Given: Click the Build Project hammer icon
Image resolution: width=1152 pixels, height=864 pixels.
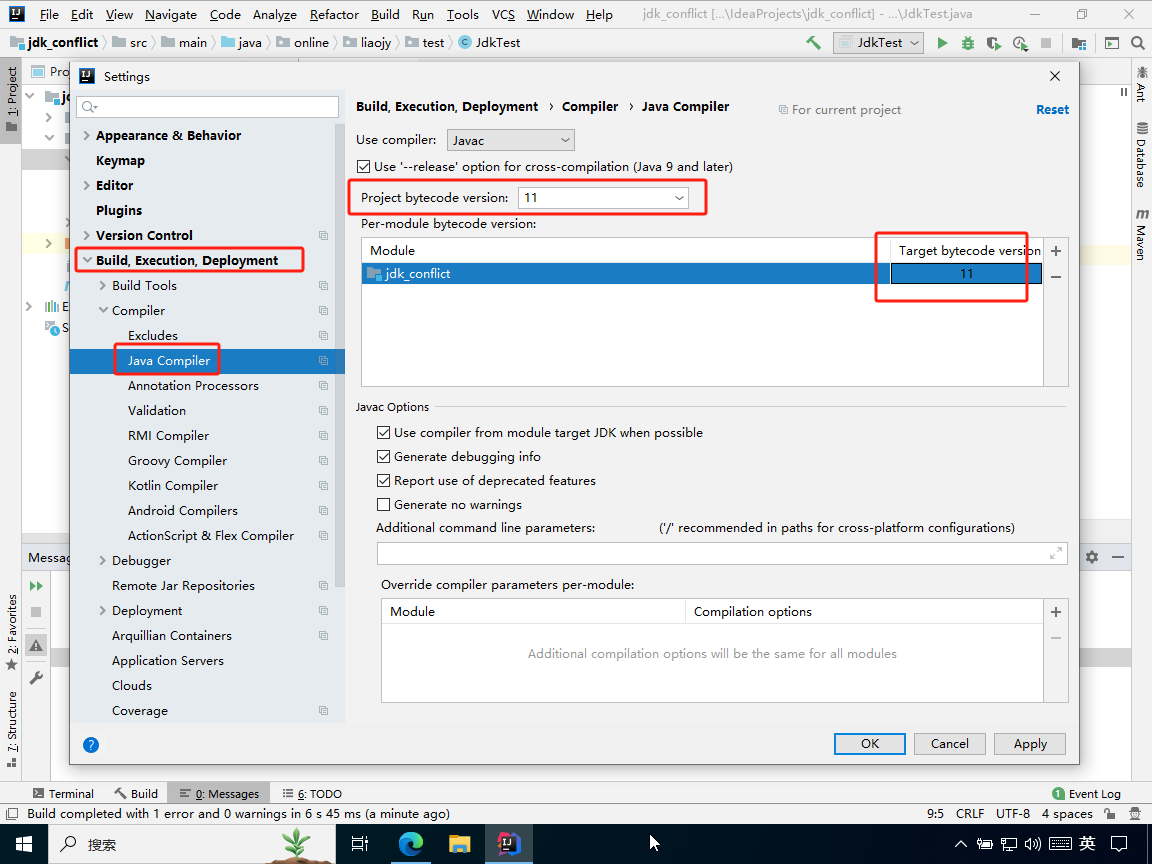Looking at the screenshot, I should click(813, 43).
